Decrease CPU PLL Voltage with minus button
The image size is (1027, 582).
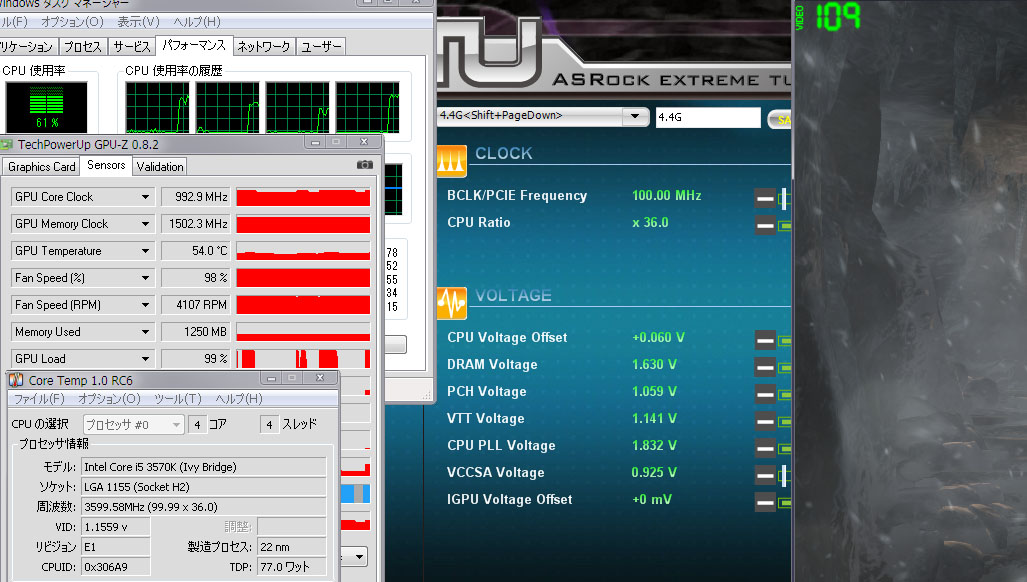pyautogui.click(x=764, y=448)
